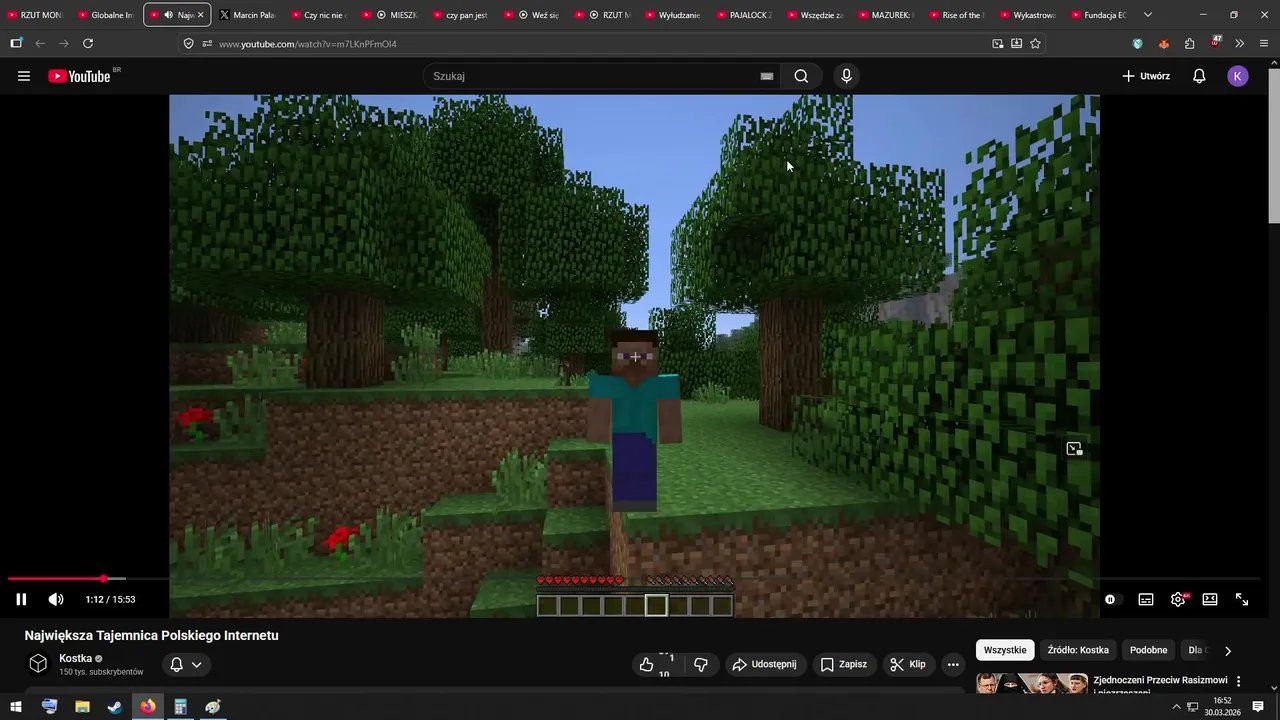
Task: Enter full screen mode
Action: (x=1242, y=599)
